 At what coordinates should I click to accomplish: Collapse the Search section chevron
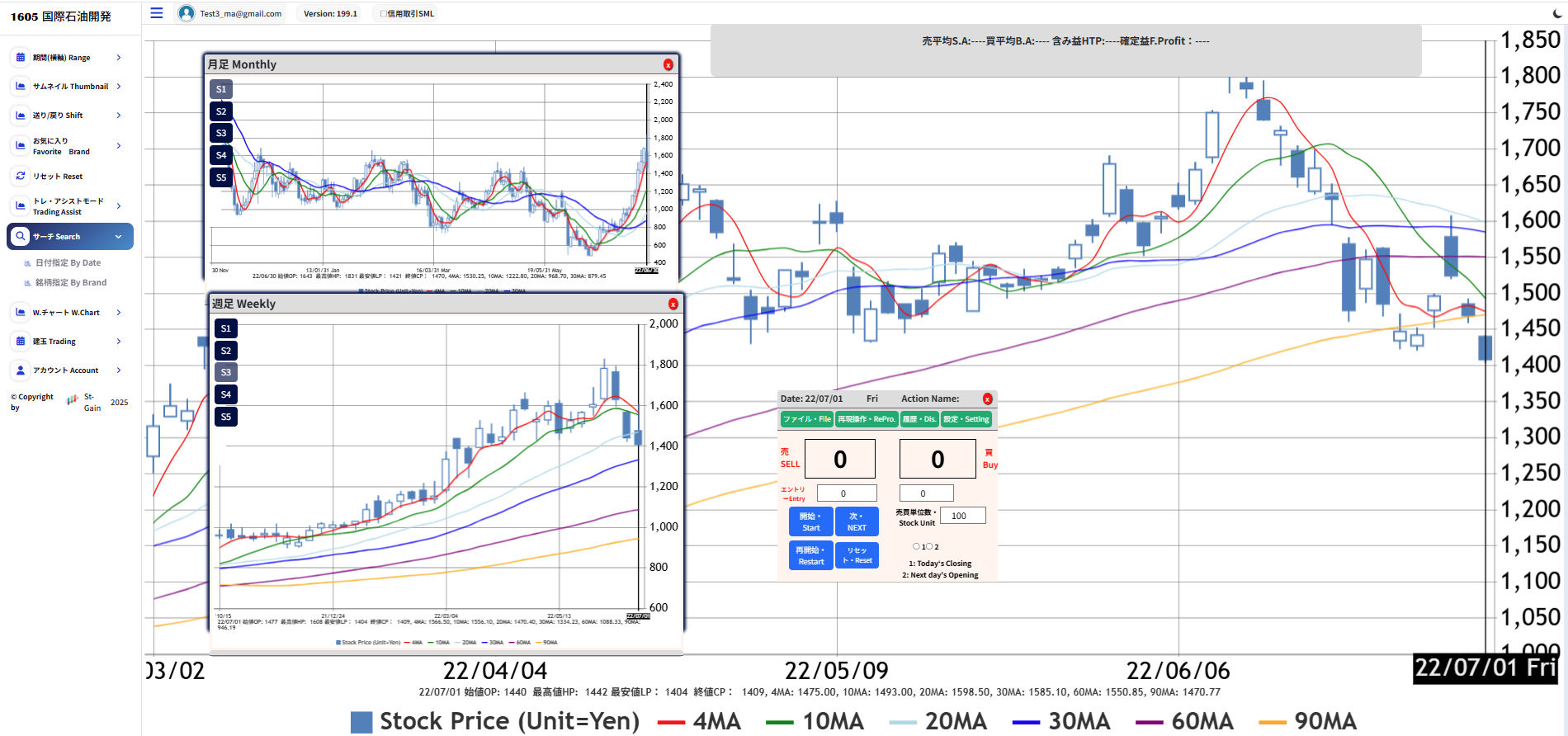point(118,237)
